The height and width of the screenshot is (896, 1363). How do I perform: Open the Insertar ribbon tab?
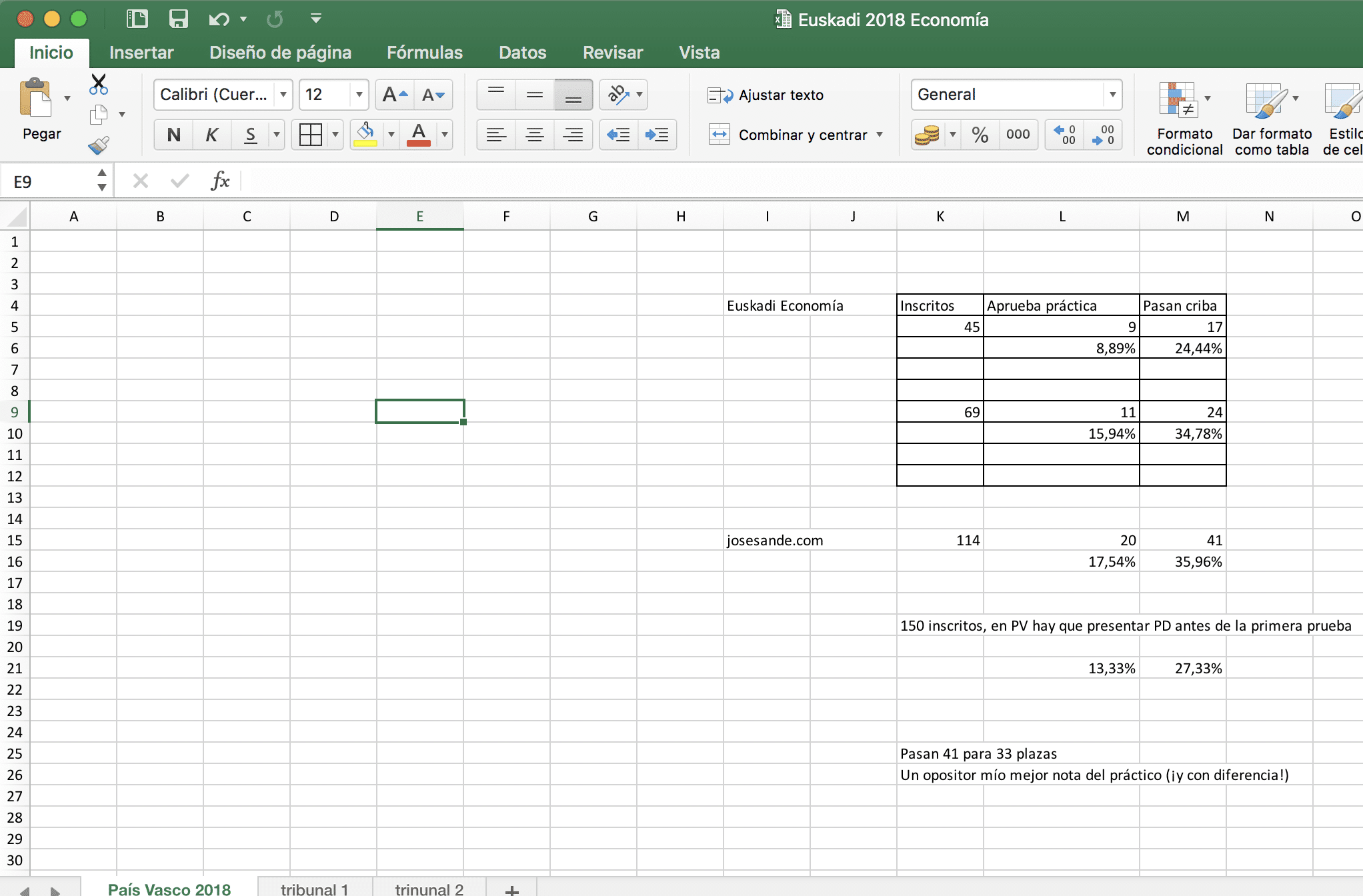point(141,53)
